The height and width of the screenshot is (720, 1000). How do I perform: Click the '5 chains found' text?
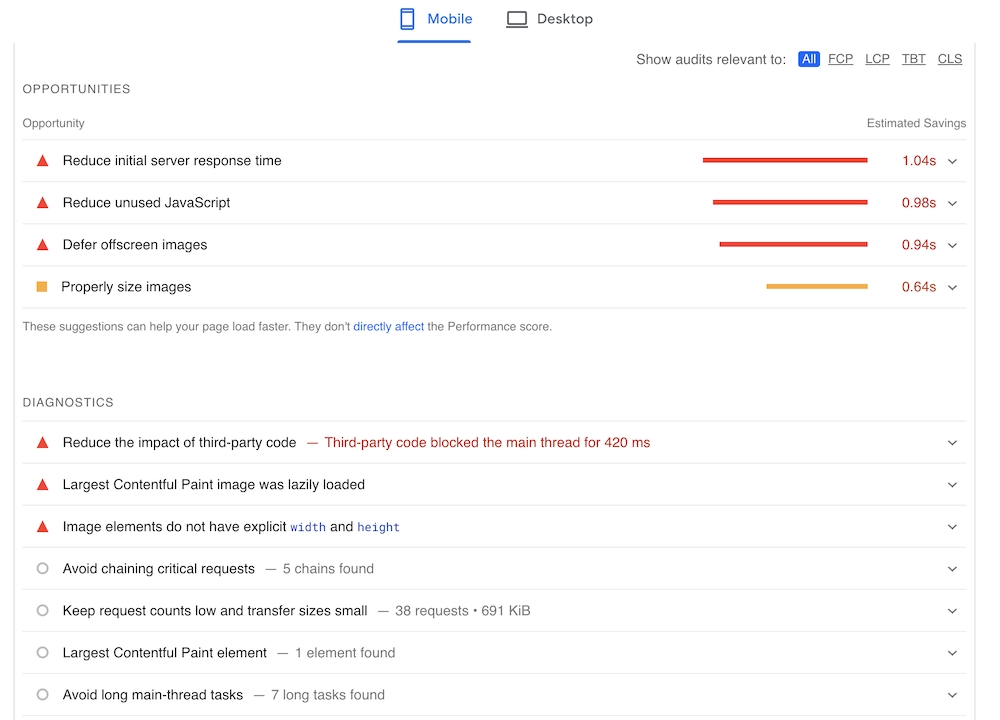(328, 569)
